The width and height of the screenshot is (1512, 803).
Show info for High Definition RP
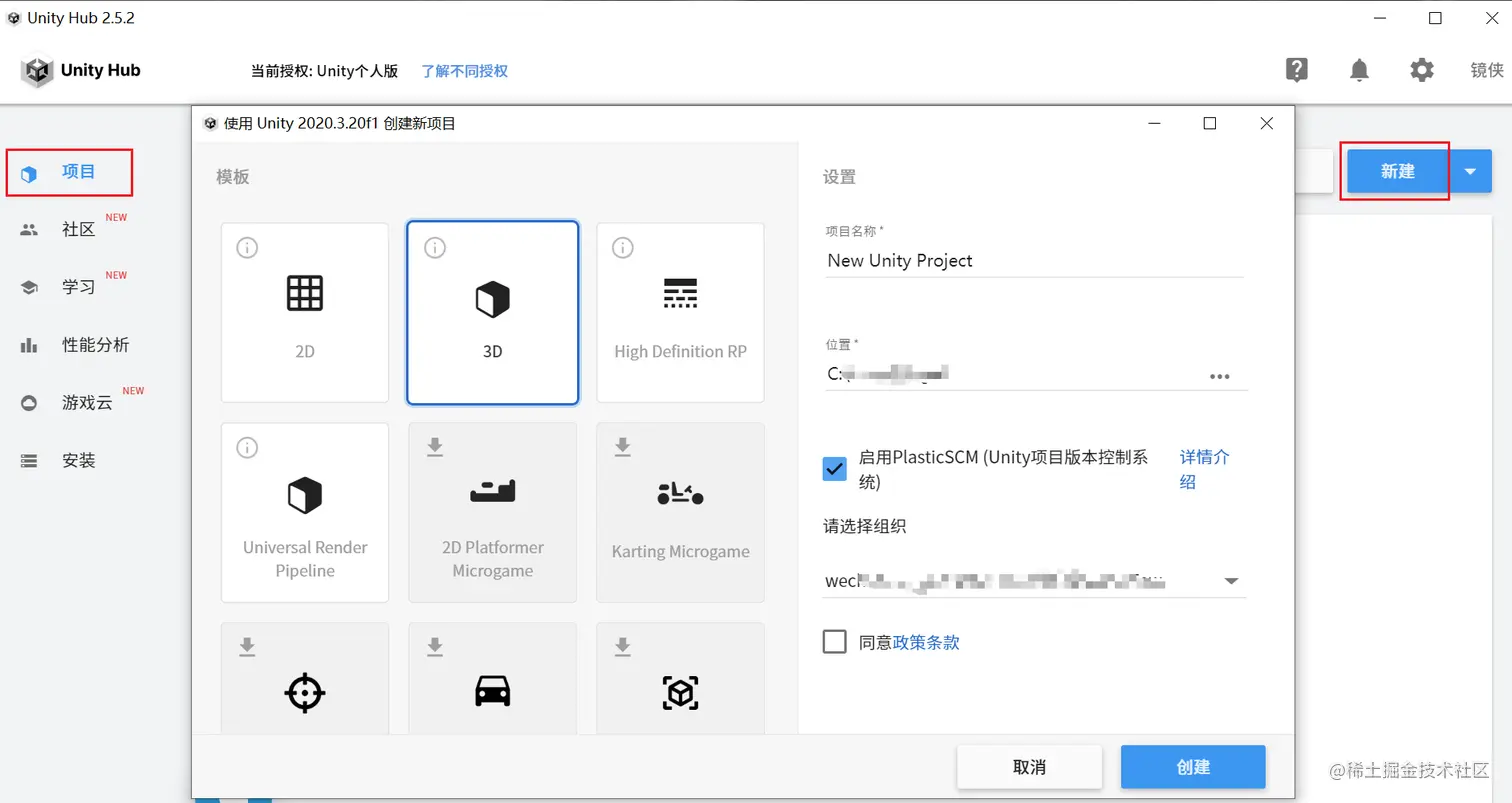623,247
